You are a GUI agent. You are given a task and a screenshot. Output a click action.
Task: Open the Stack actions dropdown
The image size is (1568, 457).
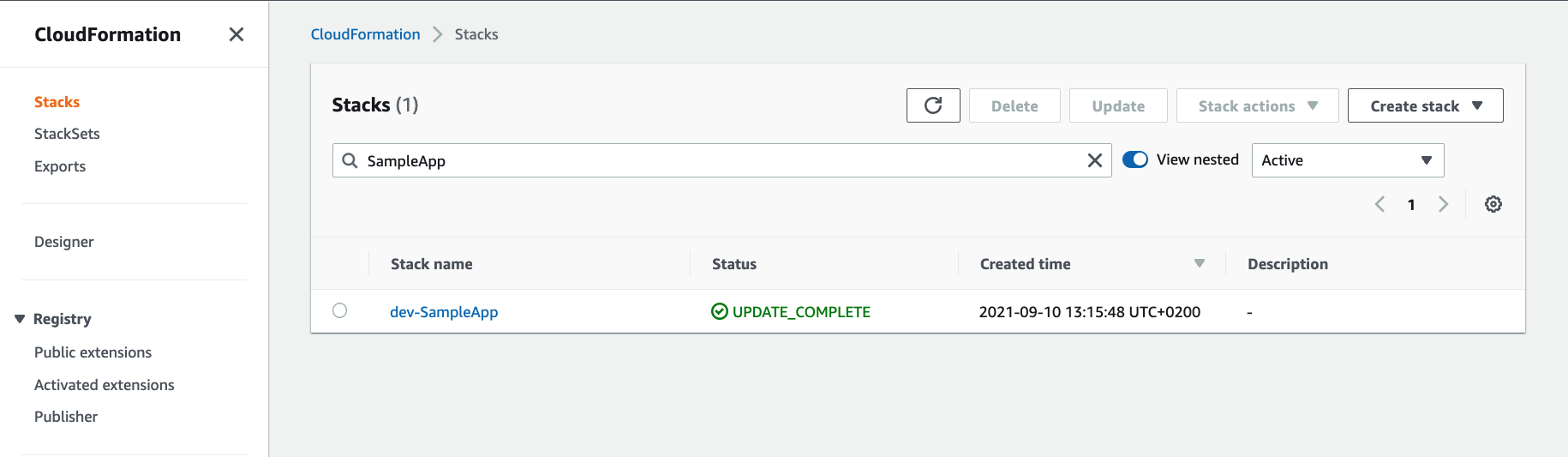(x=1257, y=105)
